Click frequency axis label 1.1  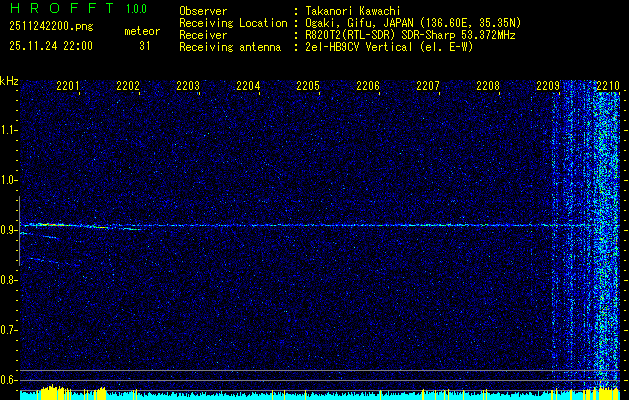pyautogui.click(x=8, y=130)
